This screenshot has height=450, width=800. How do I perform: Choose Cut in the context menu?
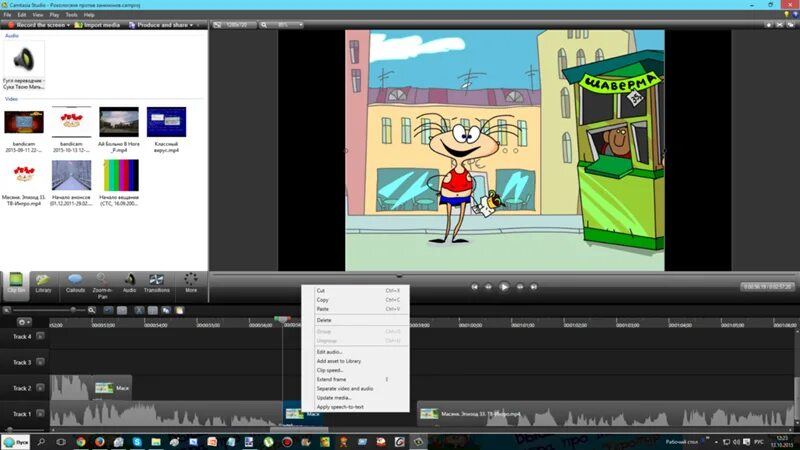(x=358, y=290)
